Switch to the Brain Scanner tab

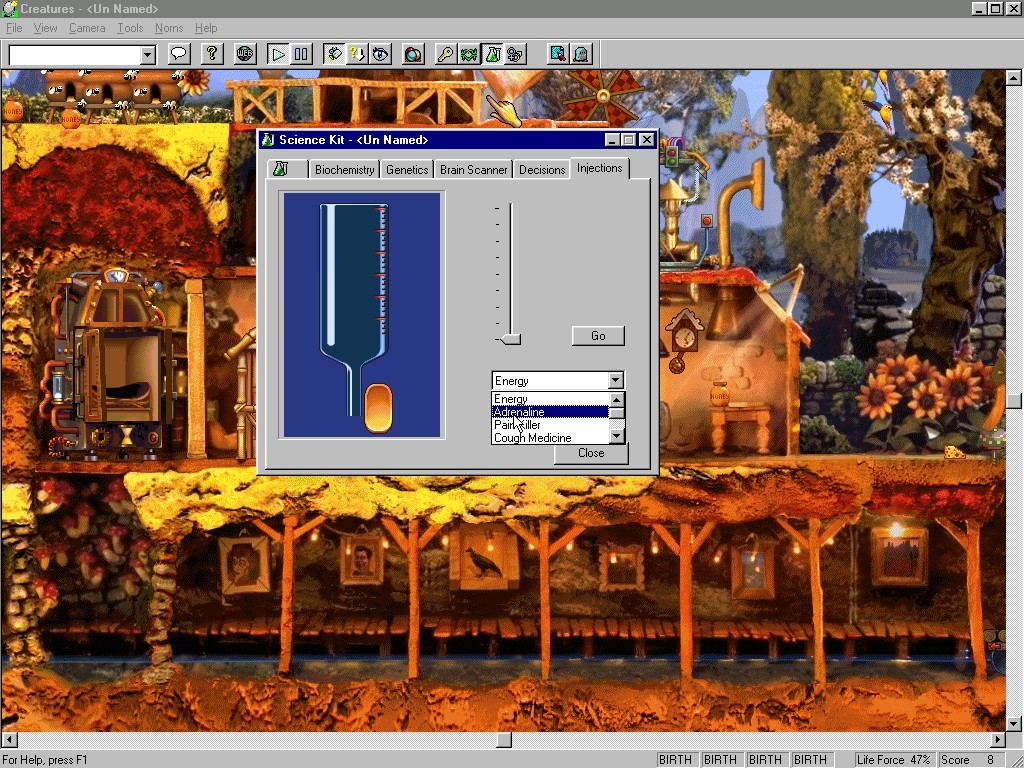474,170
